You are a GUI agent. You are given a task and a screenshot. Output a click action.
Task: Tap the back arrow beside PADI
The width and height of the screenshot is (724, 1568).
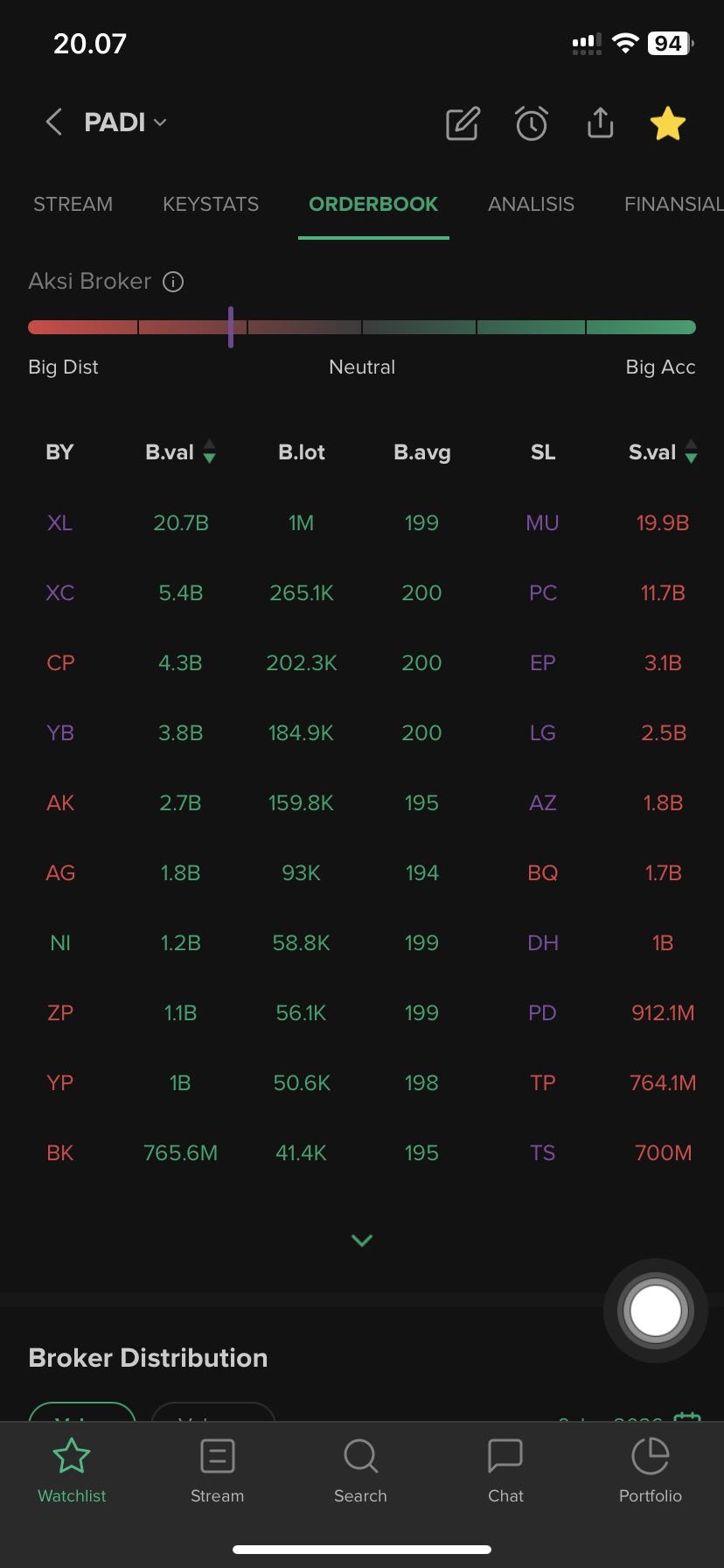coord(54,122)
